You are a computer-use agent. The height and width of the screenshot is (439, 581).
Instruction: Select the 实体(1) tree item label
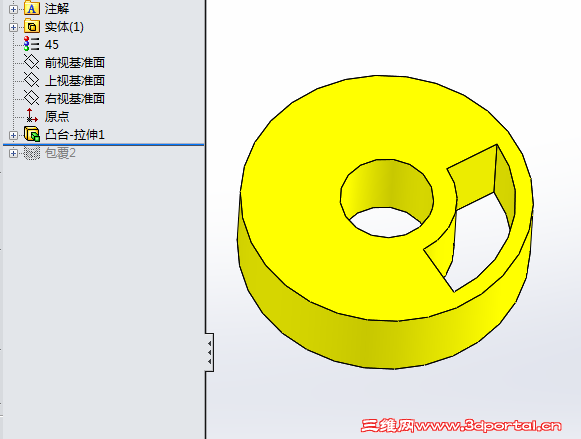pyautogui.click(x=64, y=27)
